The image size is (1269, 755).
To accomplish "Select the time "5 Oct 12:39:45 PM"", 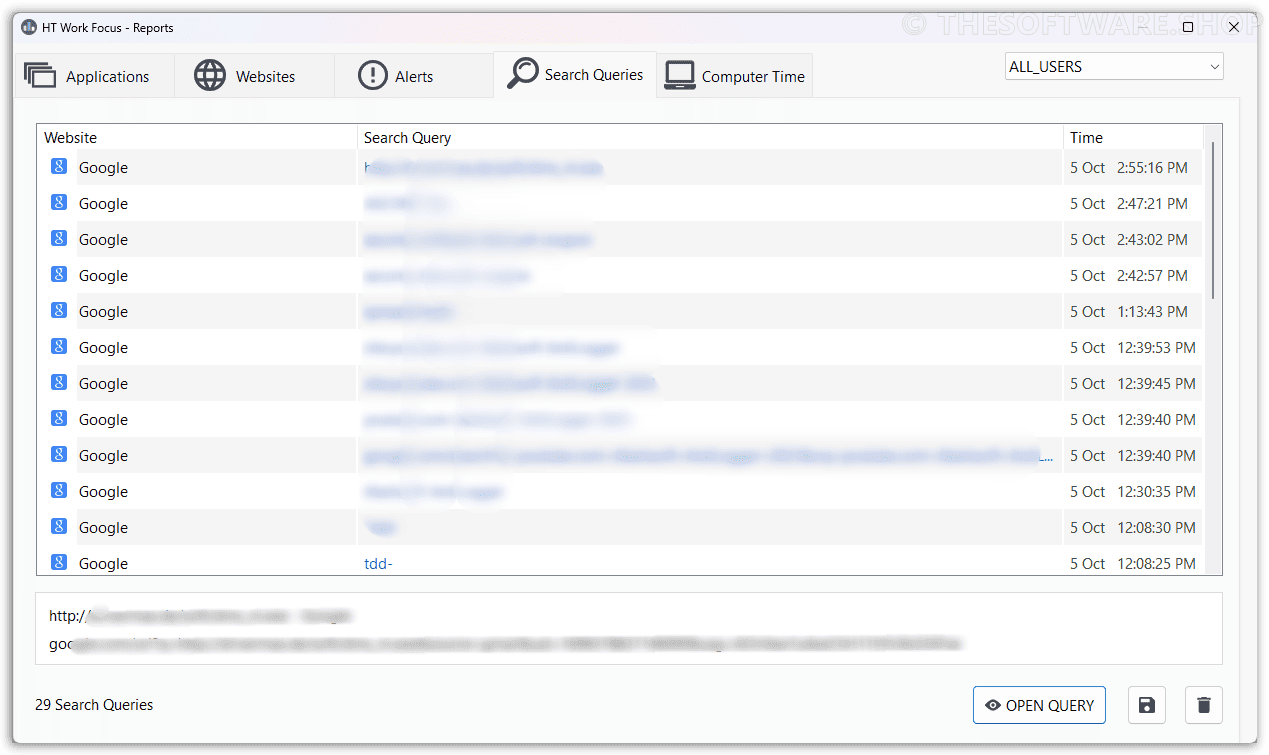I will point(1133,384).
